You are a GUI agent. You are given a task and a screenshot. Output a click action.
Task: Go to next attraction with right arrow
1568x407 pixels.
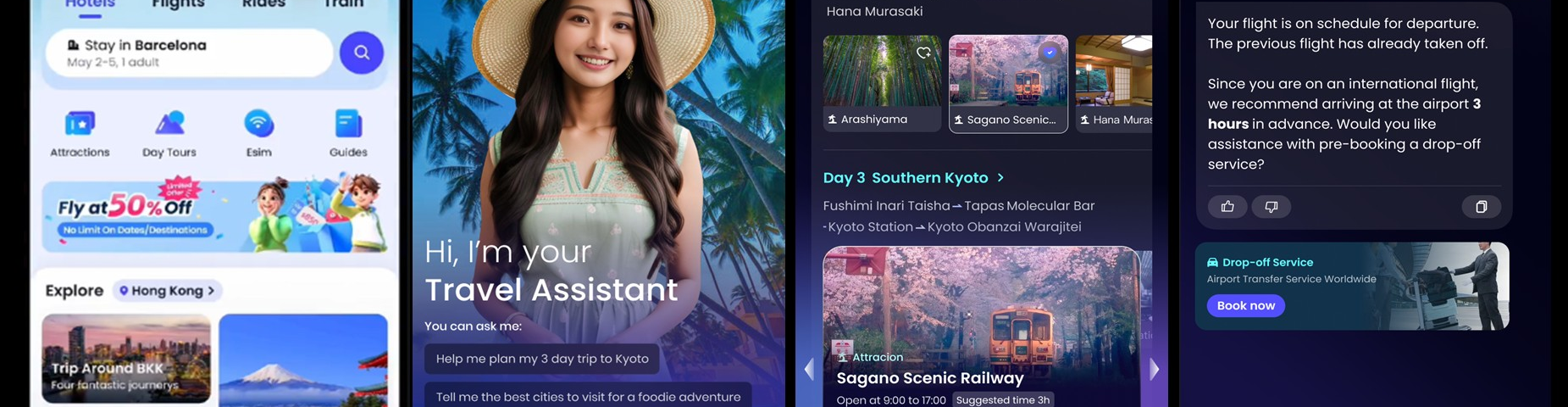(1154, 370)
